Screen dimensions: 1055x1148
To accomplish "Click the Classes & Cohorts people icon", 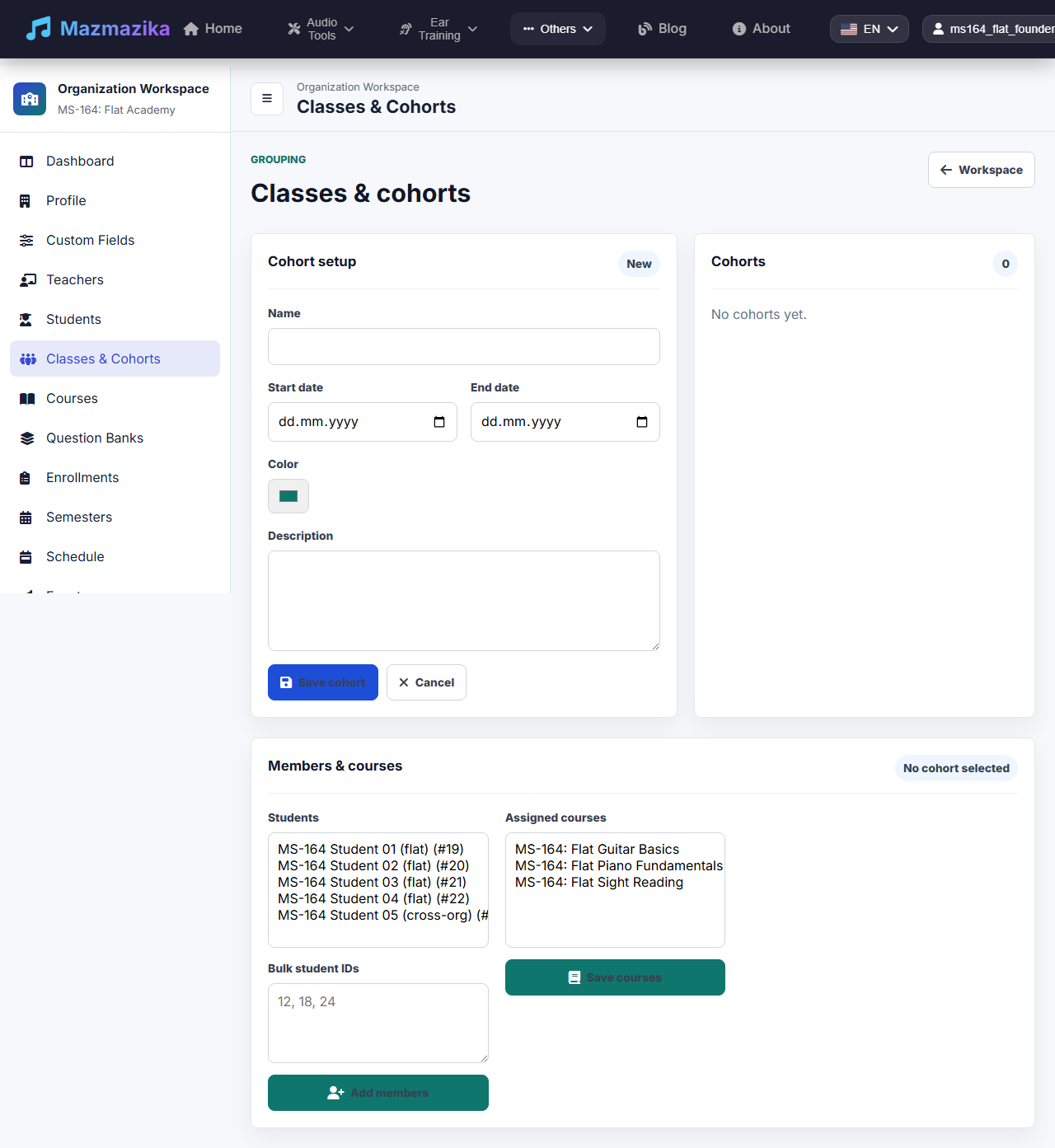I will tap(28, 359).
